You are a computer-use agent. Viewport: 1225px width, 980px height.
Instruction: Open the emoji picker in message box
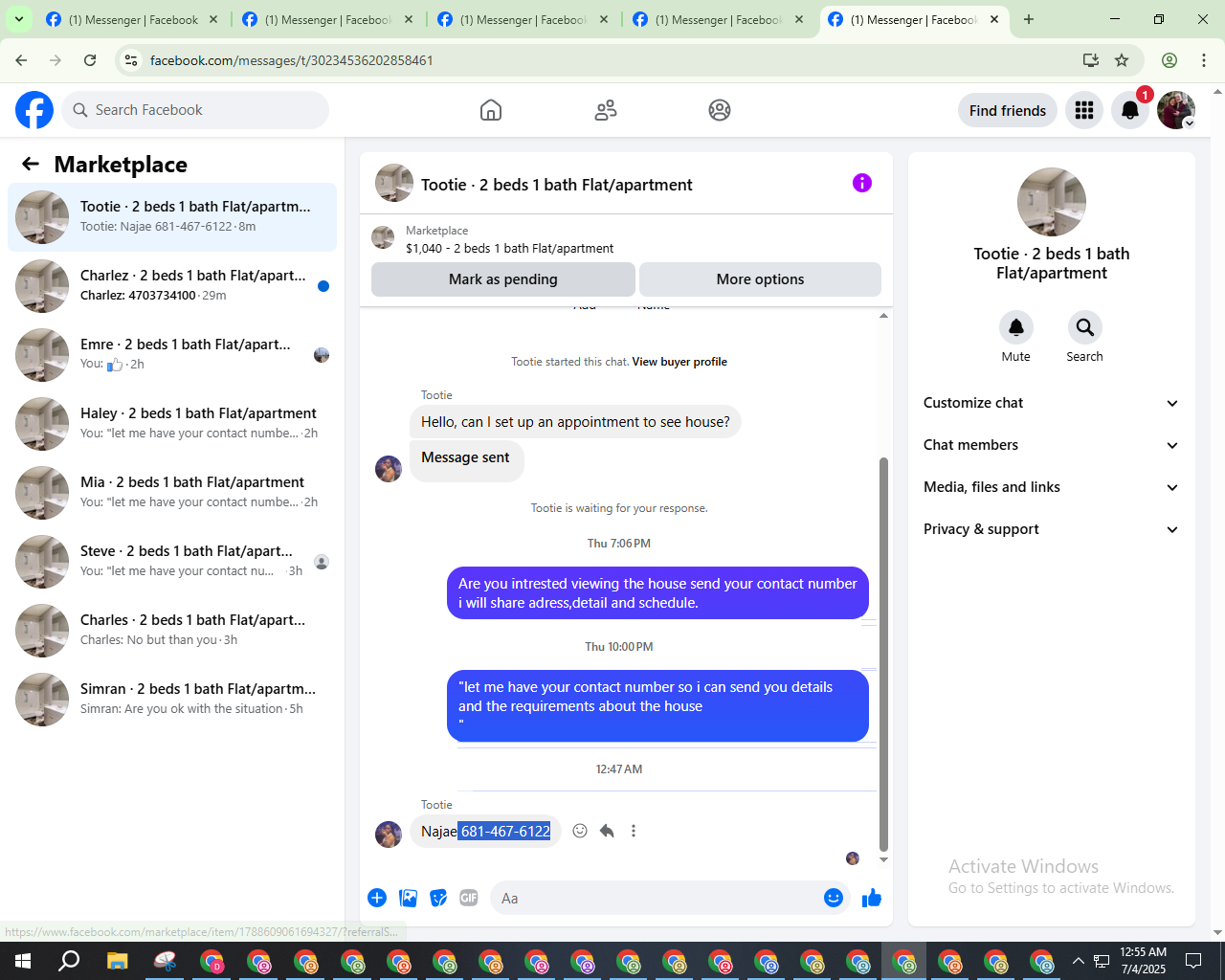(834, 898)
